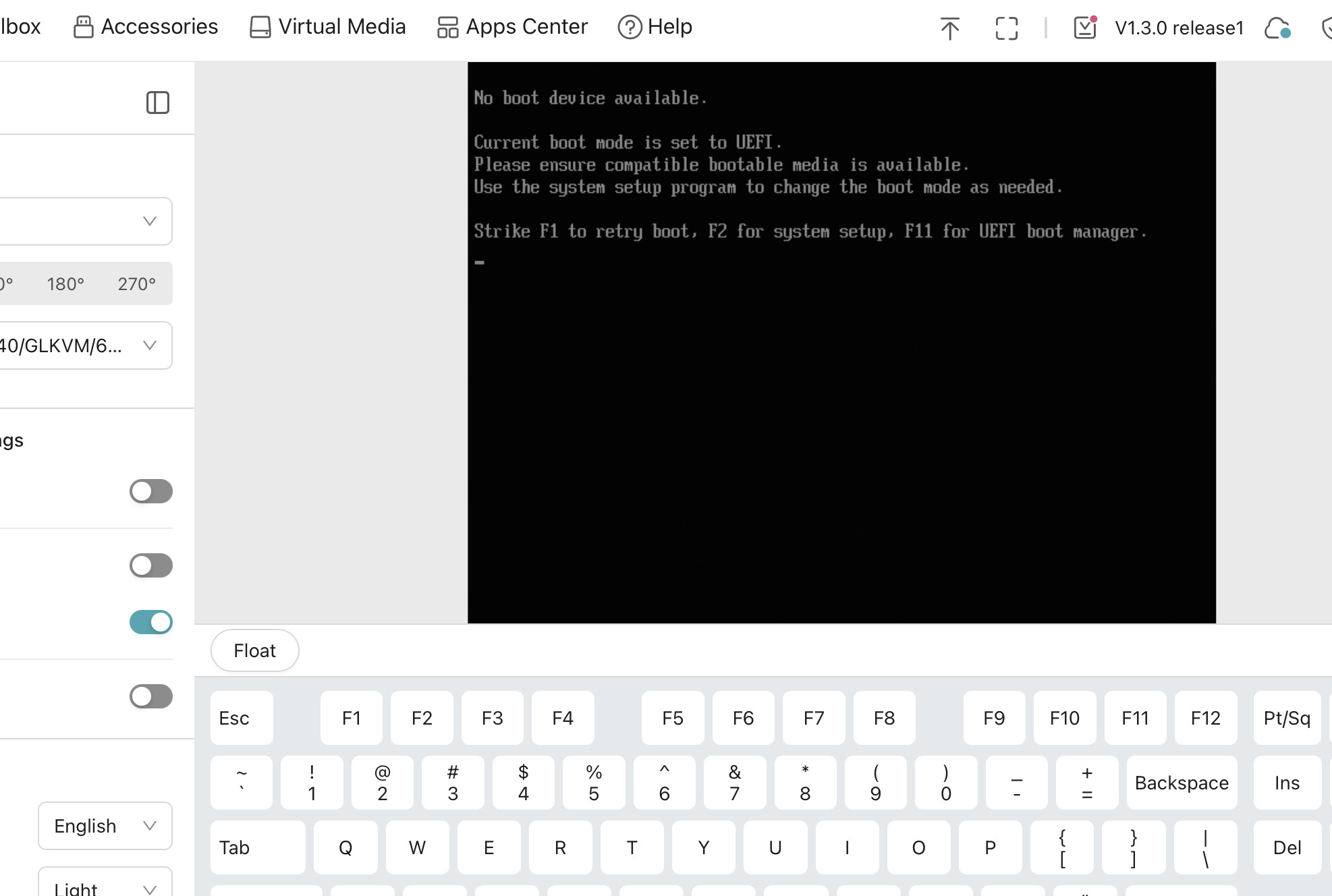Click the minus underscore key

click(1017, 783)
